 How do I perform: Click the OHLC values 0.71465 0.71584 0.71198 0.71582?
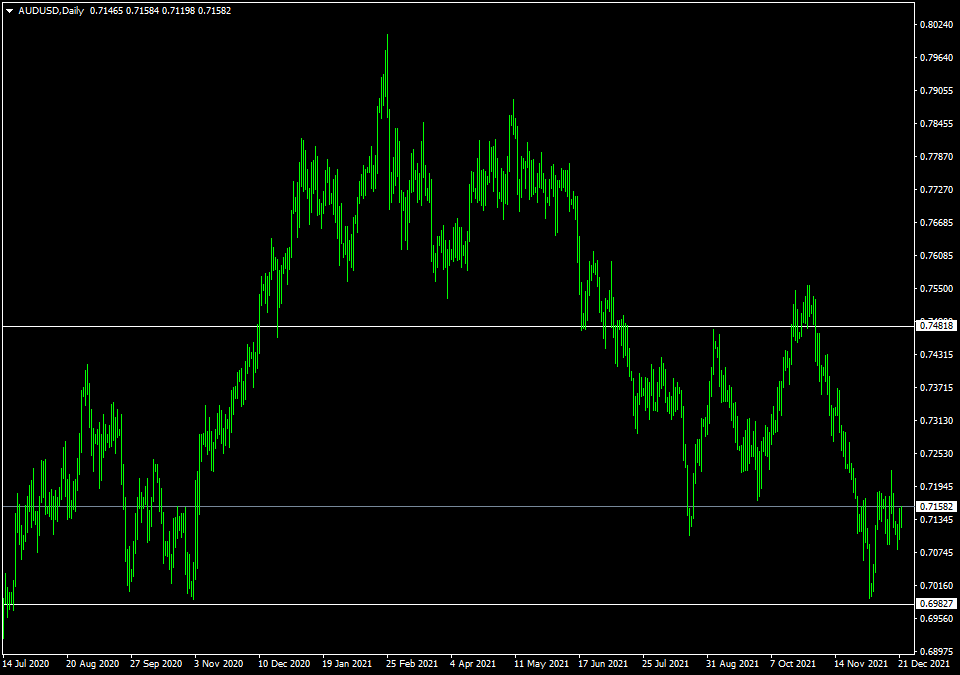click(x=160, y=11)
